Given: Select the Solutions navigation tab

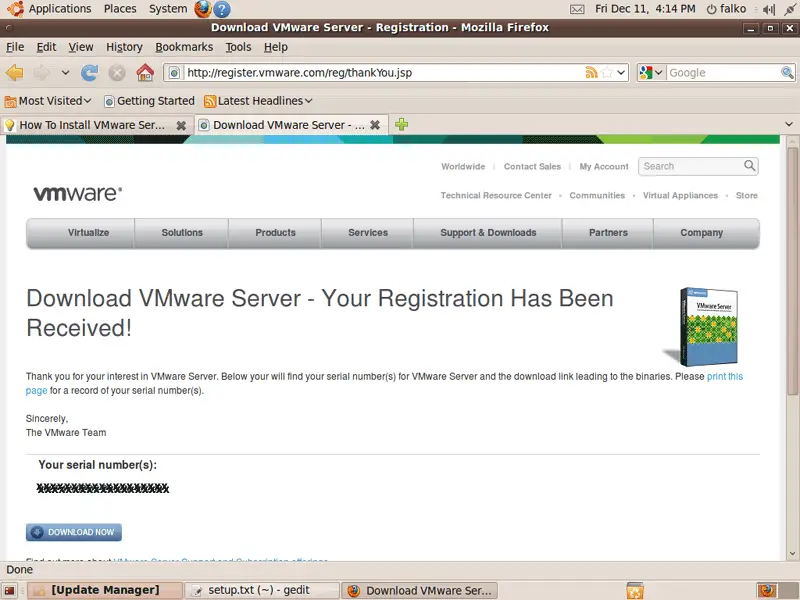Looking at the screenshot, I should [182, 233].
